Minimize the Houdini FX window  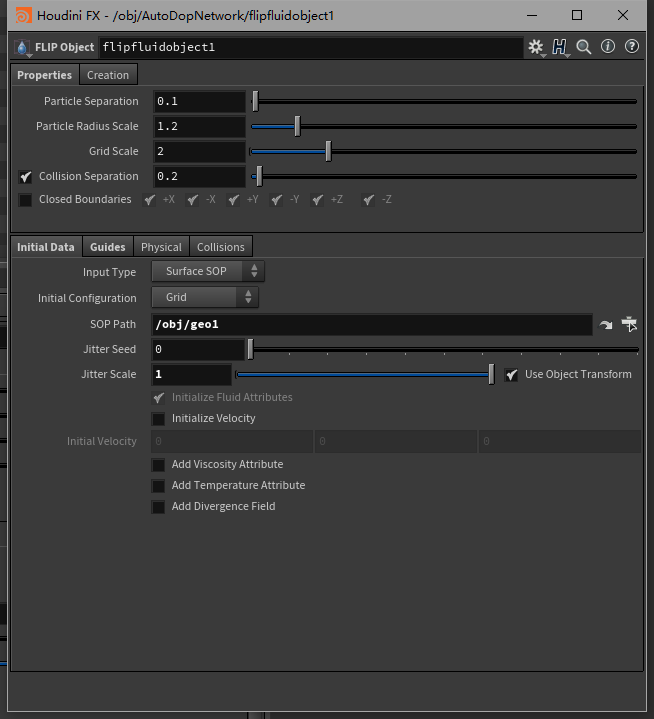pyautogui.click(x=532, y=15)
